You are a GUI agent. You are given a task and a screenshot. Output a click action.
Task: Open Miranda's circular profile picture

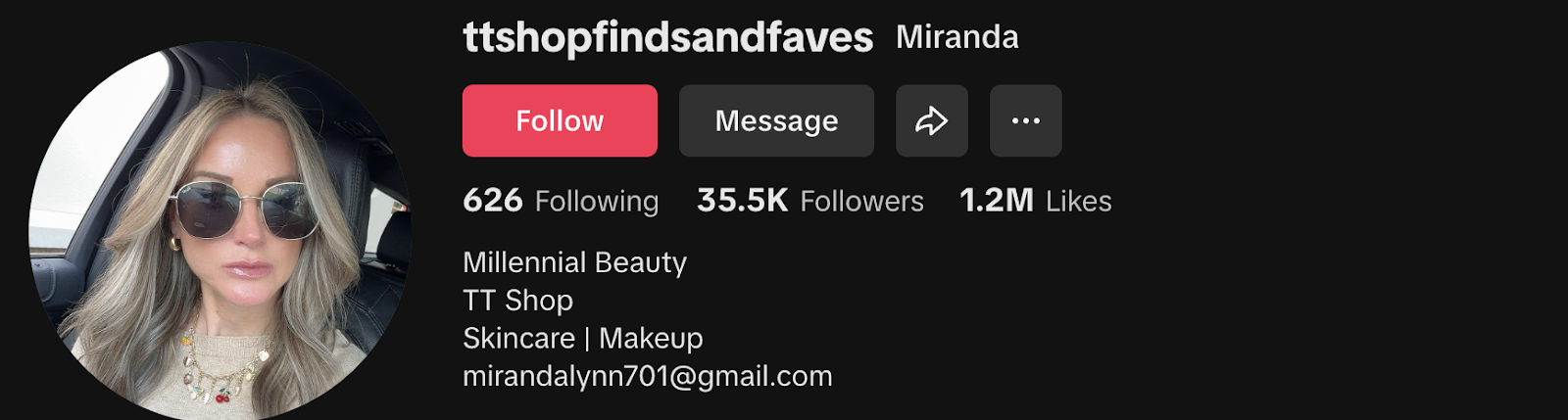[x=220, y=231]
